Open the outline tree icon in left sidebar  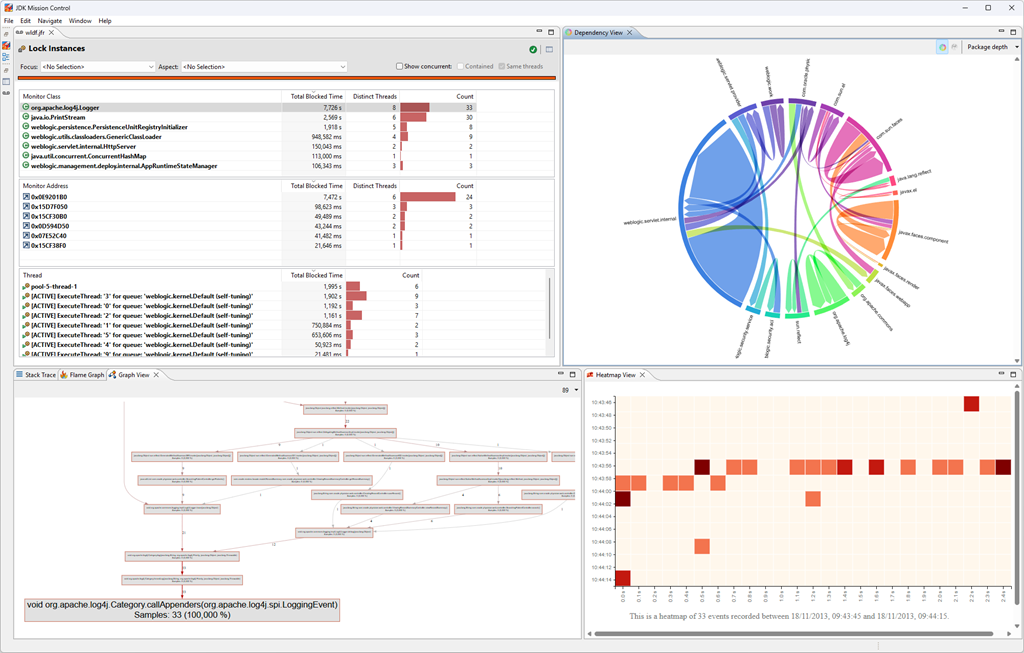click(x=6, y=57)
